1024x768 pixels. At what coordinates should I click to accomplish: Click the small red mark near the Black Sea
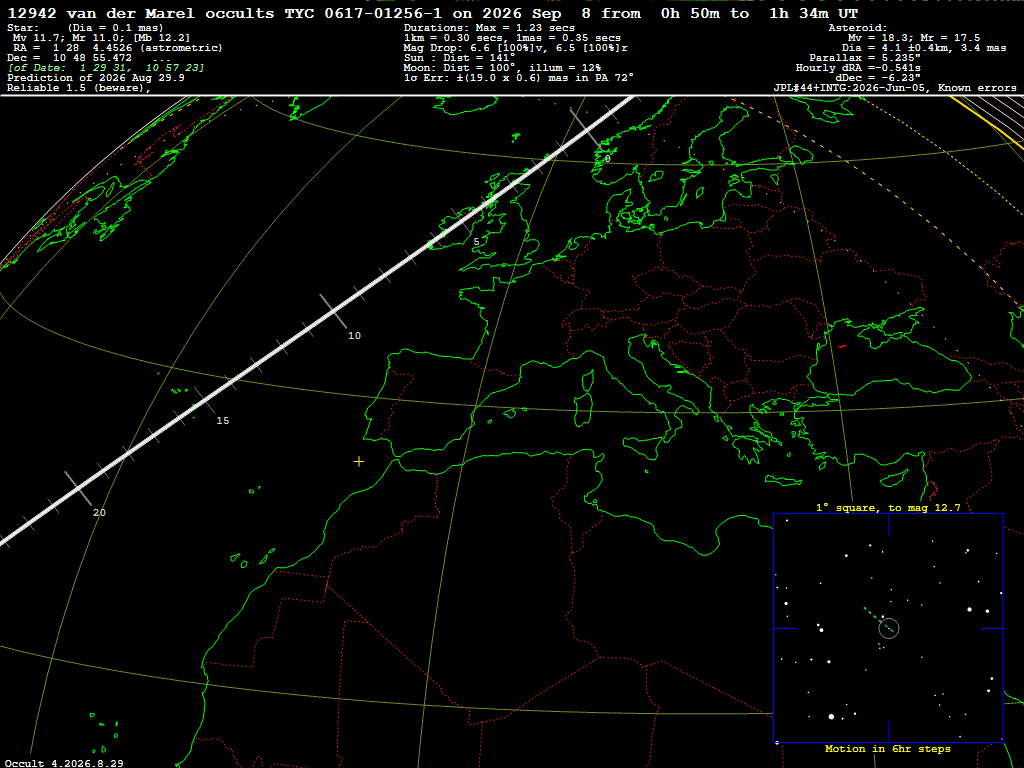click(842, 346)
